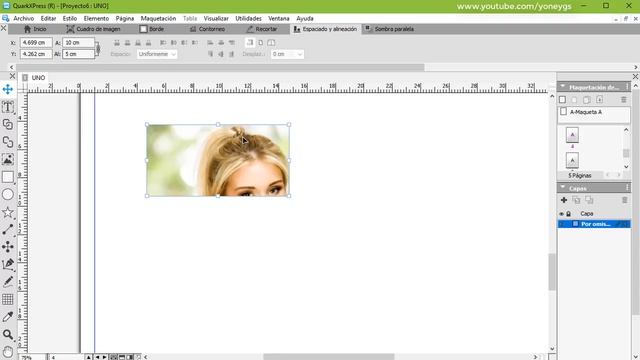Viewport: 640px width, 360px height.
Task: Switch to the Contorneo tab
Action: click(207, 29)
